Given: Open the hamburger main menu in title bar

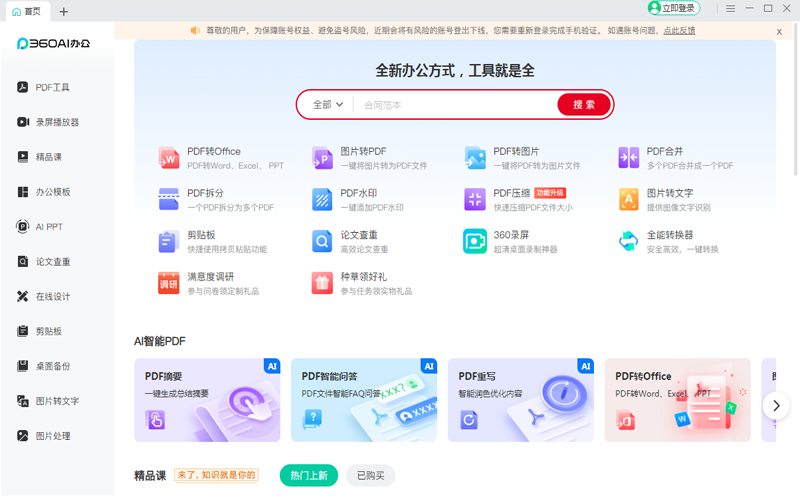Looking at the screenshot, I should 731,9.
